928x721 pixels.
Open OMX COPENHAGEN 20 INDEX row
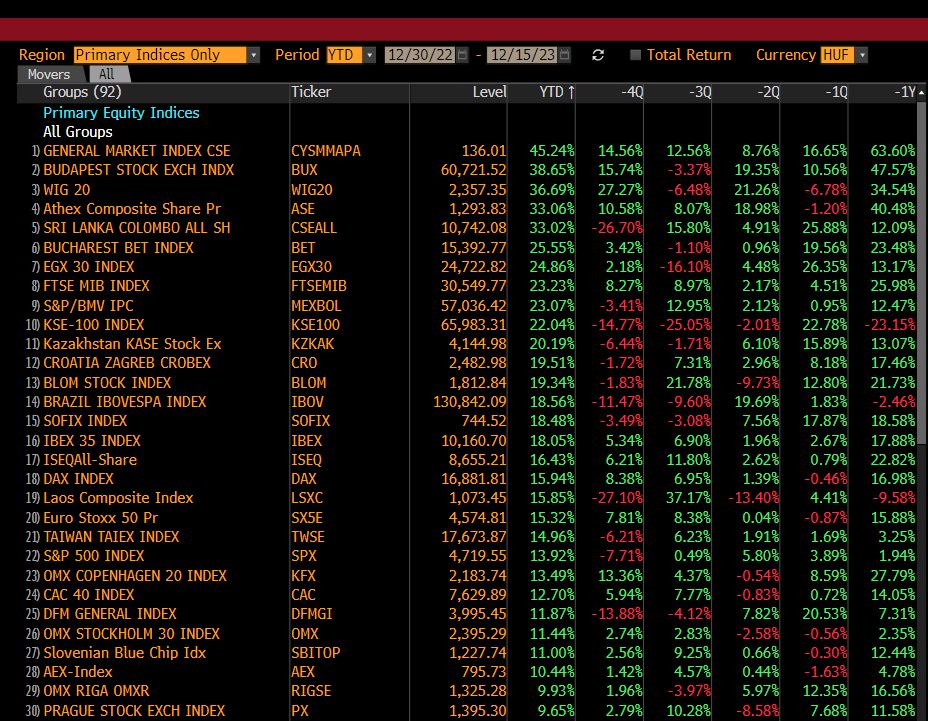pos(468,576)
